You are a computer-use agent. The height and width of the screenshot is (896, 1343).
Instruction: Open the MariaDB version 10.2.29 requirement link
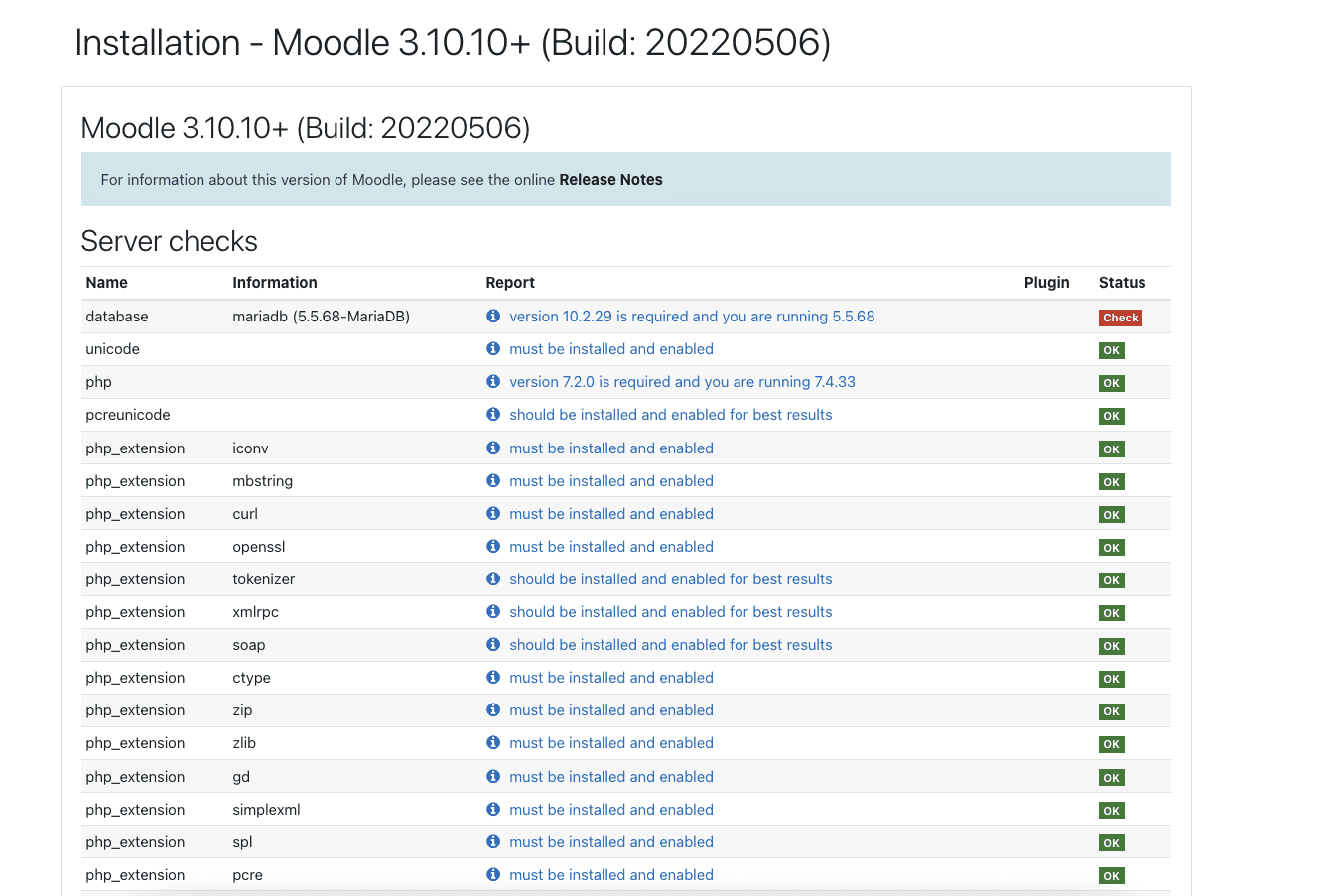692,317
